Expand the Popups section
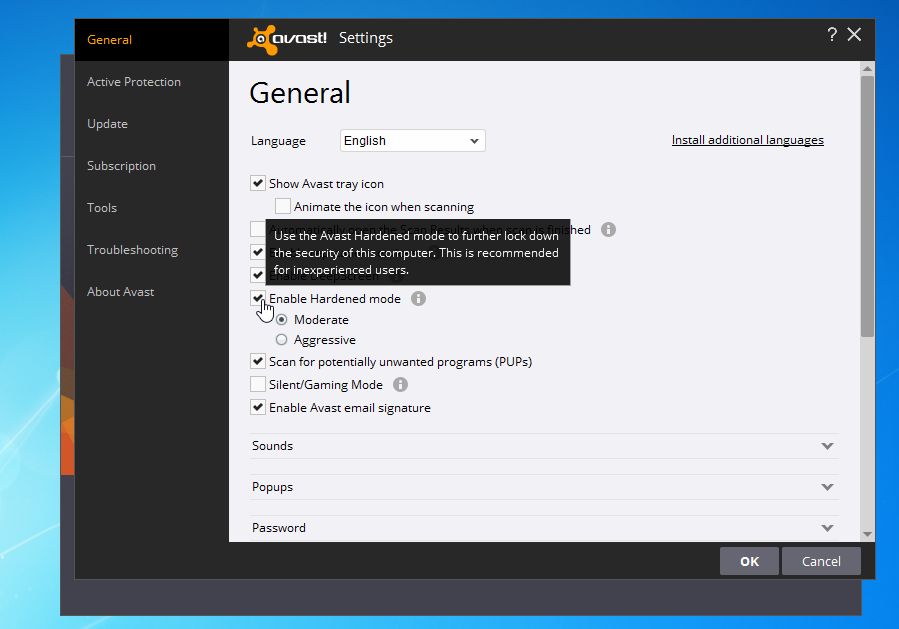899x629 pixels. click(545, 487)
